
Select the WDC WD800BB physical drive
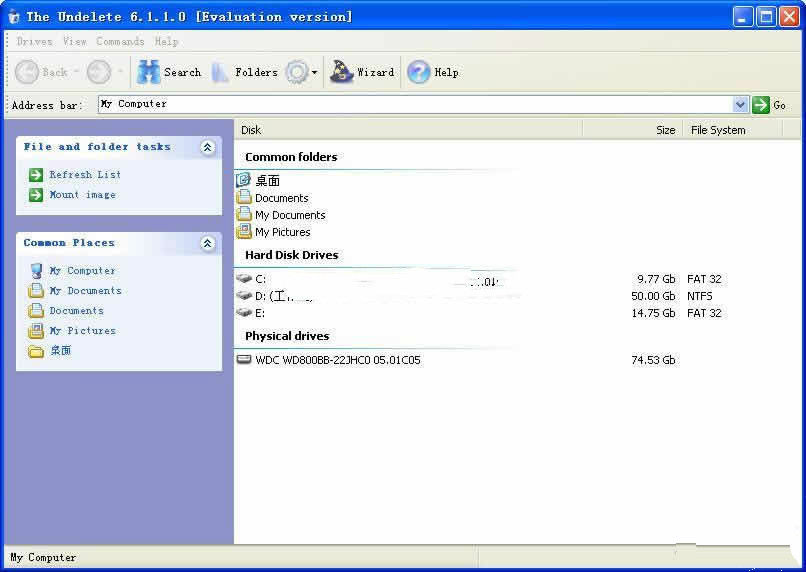(337, 360)
